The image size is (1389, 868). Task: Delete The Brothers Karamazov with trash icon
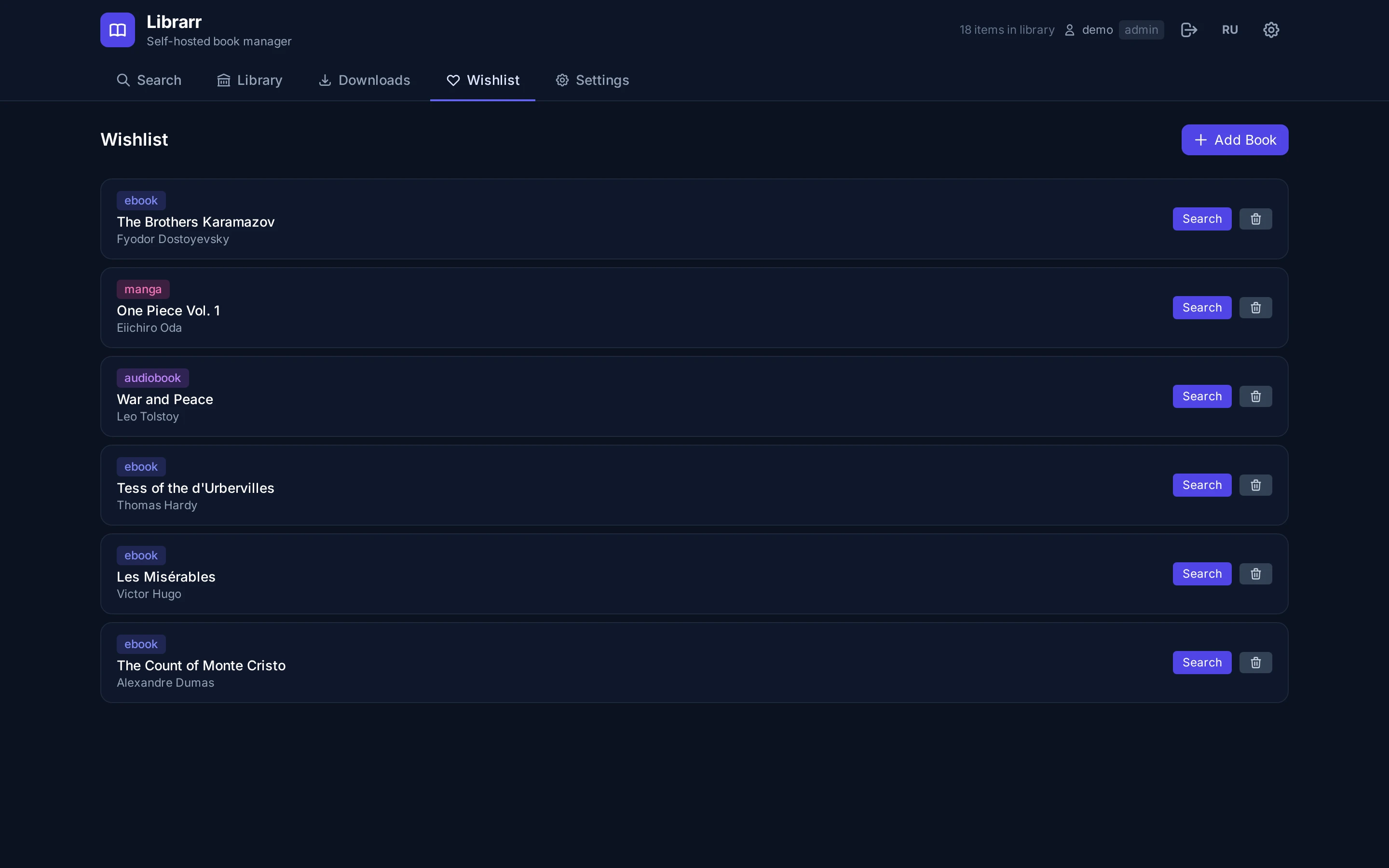[x=1255, y=219]
